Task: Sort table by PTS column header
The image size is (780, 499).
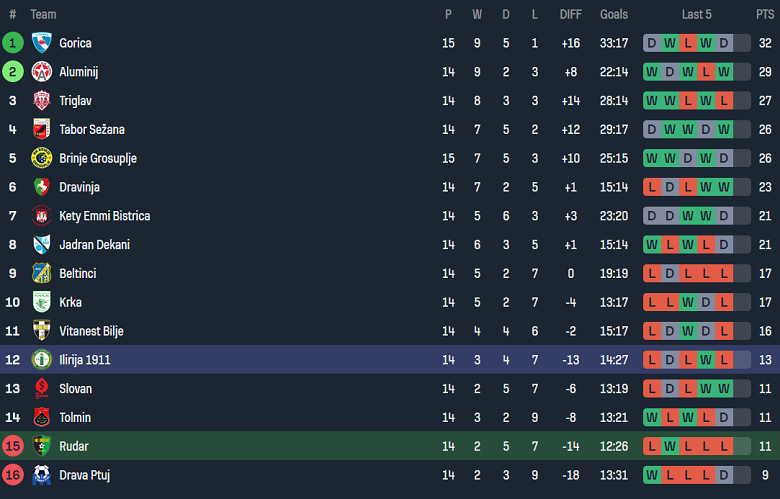Action: (x=765, y=14)
